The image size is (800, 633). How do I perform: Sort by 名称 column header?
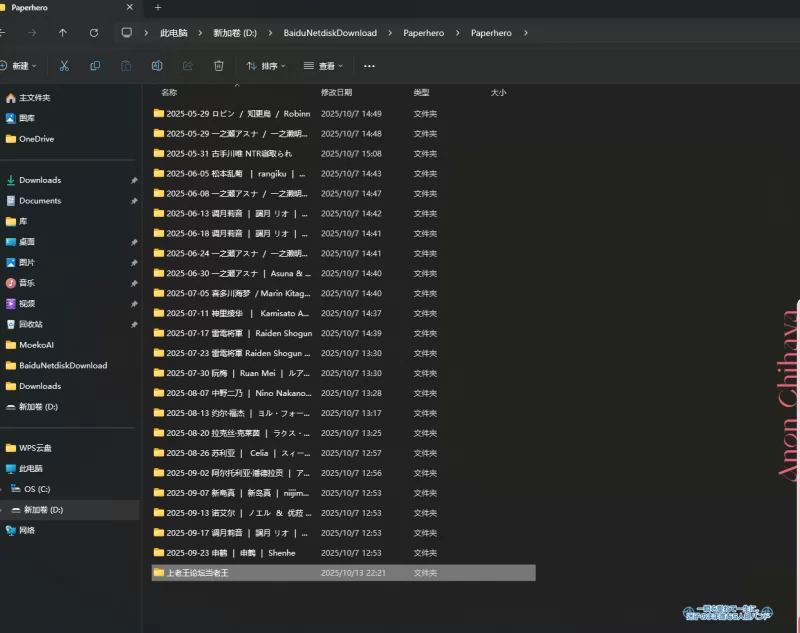[169, 92]
